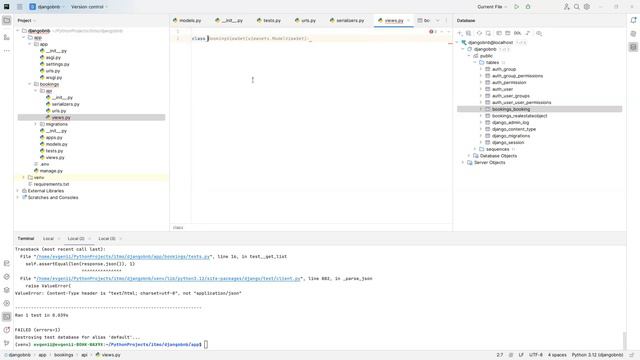Image resolution: width=640 pixels, height=360 pixels.
Task: Open IDE settings gear icon
Action: (x=587, y=7)
